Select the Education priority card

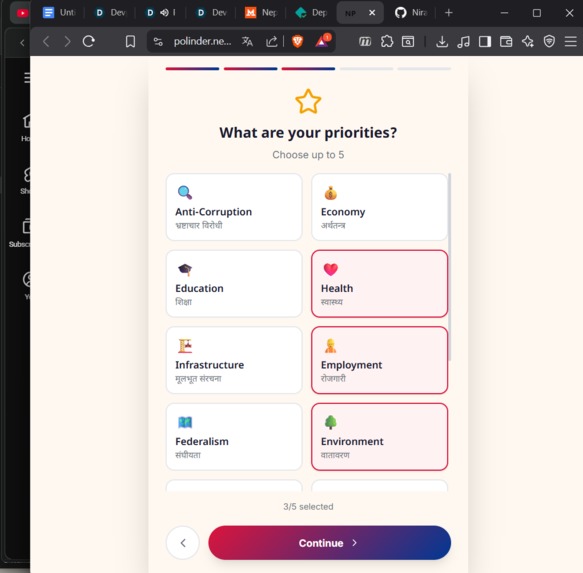point(234,283)
